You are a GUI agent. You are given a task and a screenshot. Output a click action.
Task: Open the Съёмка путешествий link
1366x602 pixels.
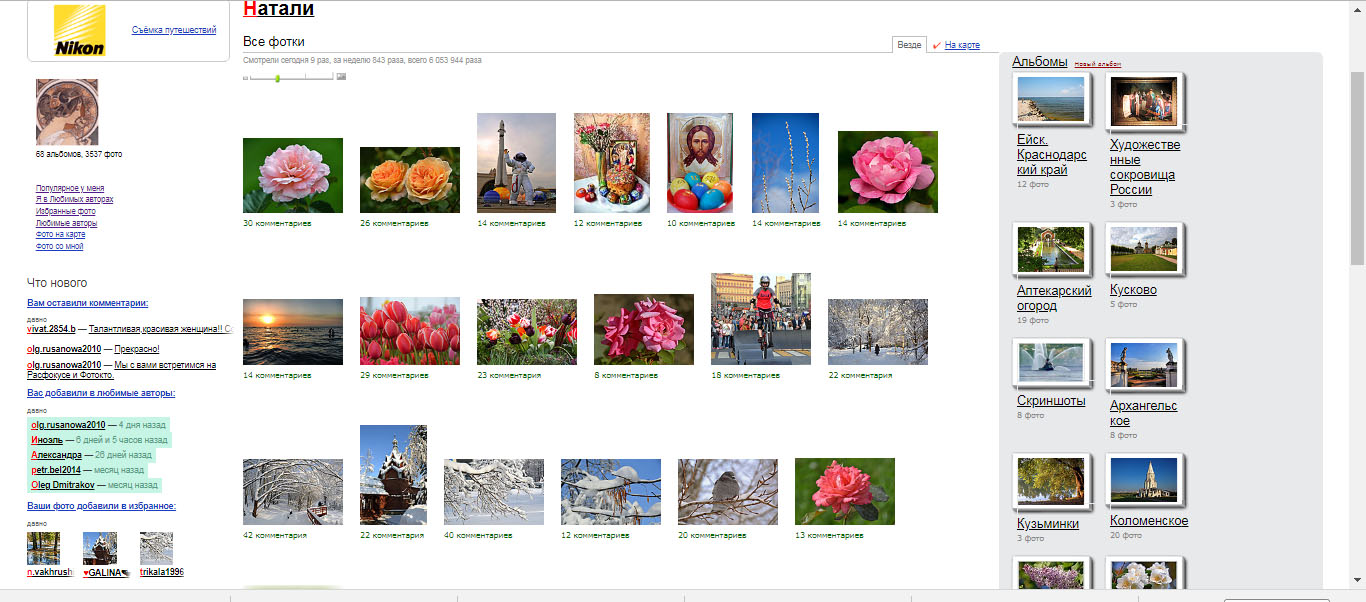coord(174,30)
